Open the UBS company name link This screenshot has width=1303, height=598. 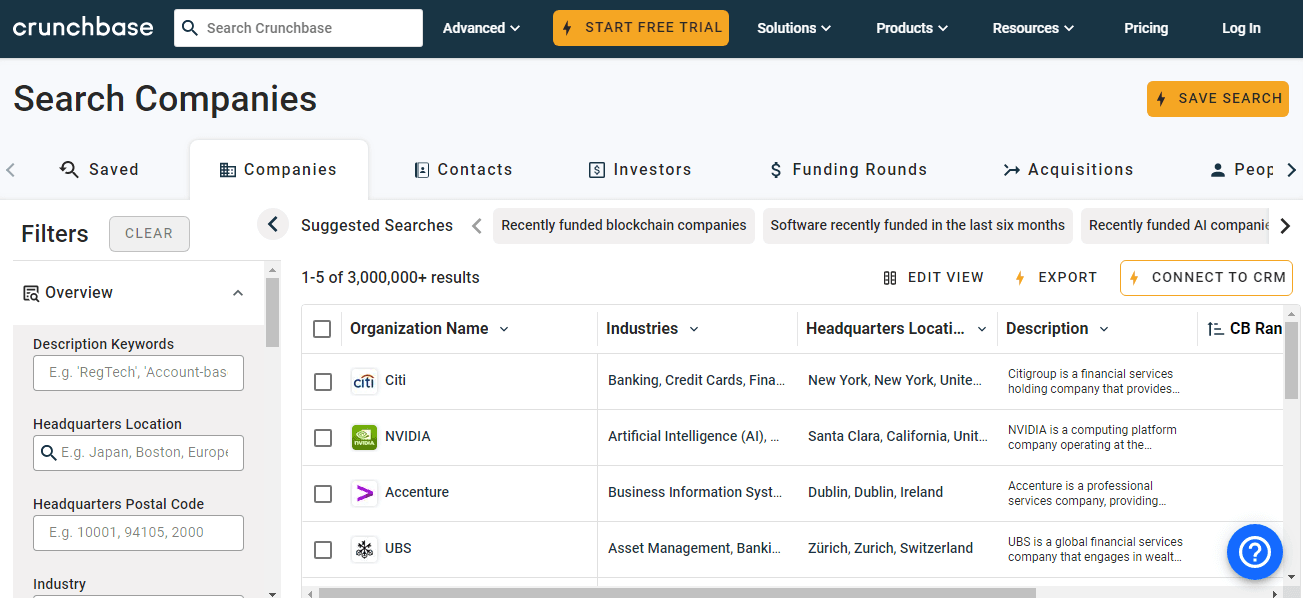click(x=398, y=549)
